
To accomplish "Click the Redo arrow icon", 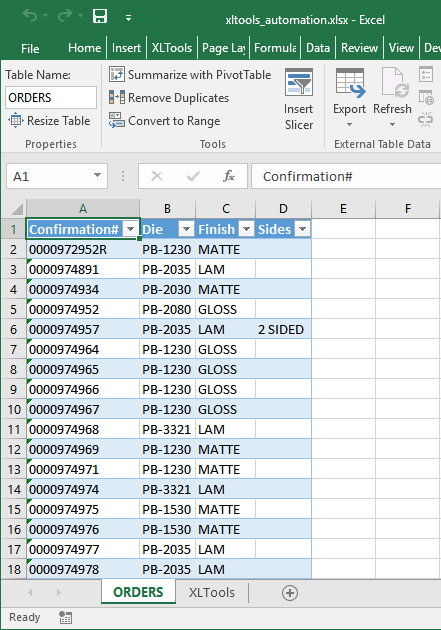I will pyautogui.click(x=65, y=16).
